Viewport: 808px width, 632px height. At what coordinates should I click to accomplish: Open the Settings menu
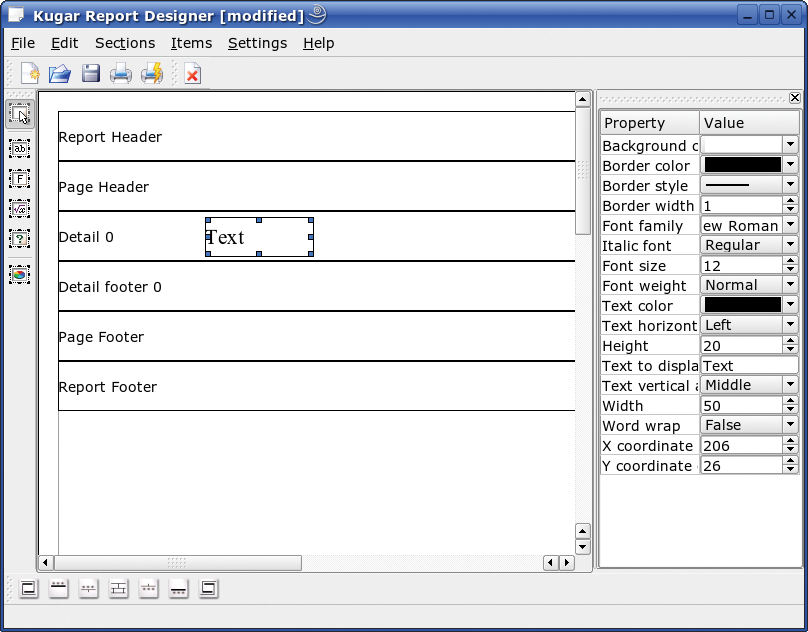[257, 43]
